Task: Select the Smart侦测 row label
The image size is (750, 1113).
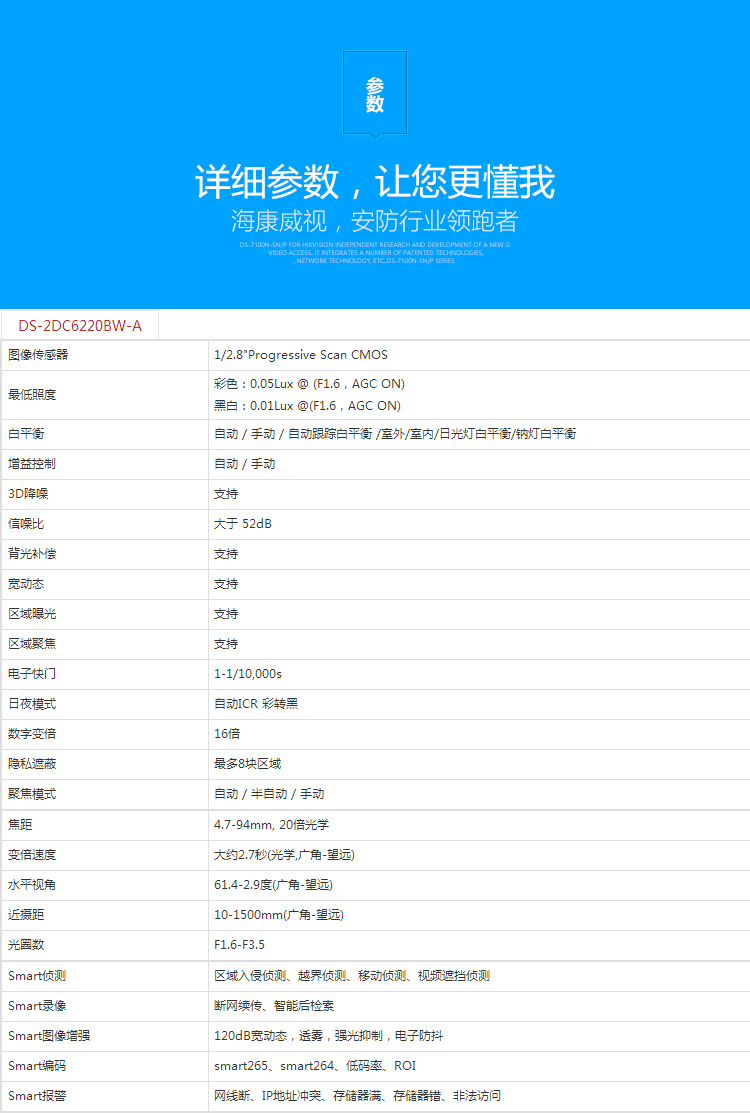Action: (37, 976)
